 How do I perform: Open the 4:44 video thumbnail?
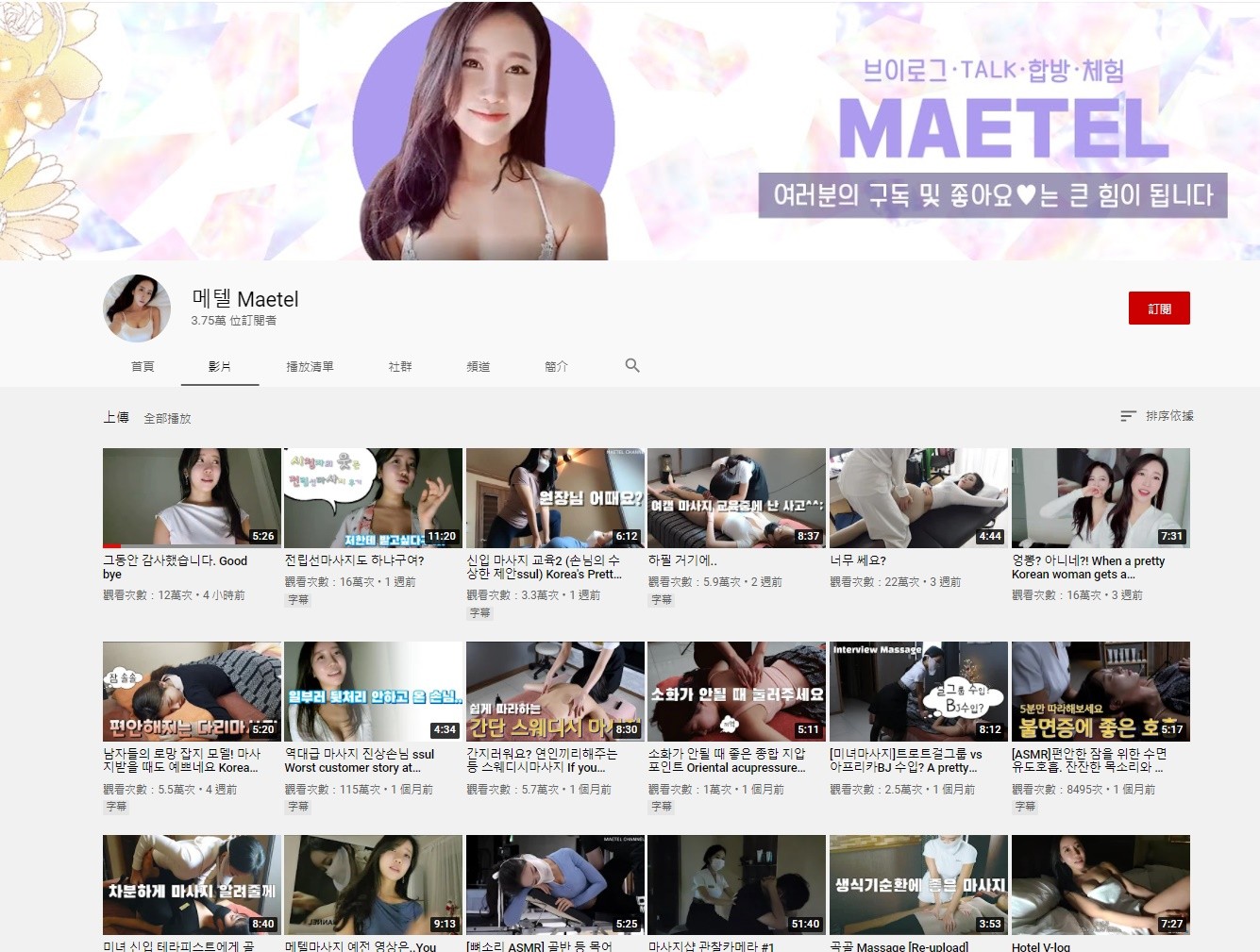point(919,498)
